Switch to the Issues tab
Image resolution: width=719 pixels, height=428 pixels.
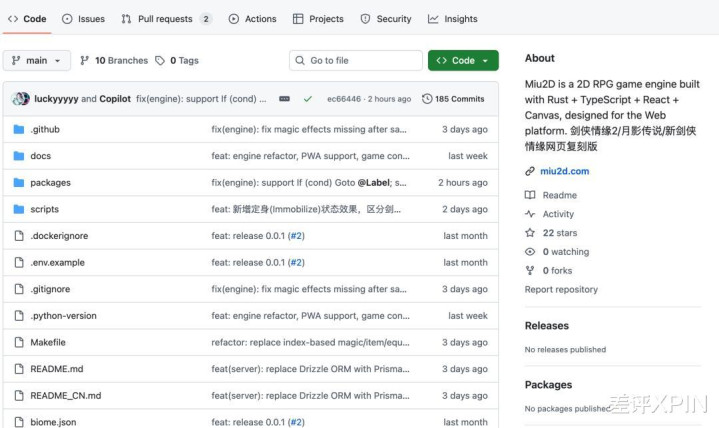click(x=83, y=19)
